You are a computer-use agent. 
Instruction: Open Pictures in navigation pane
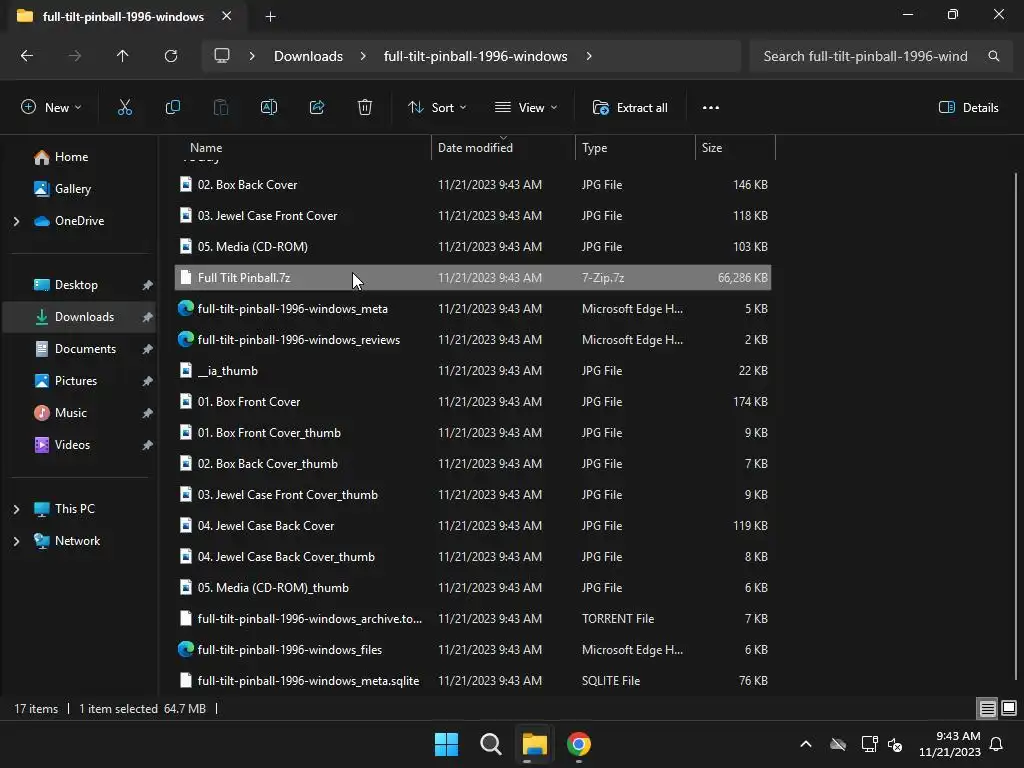(x=78, y=381)
